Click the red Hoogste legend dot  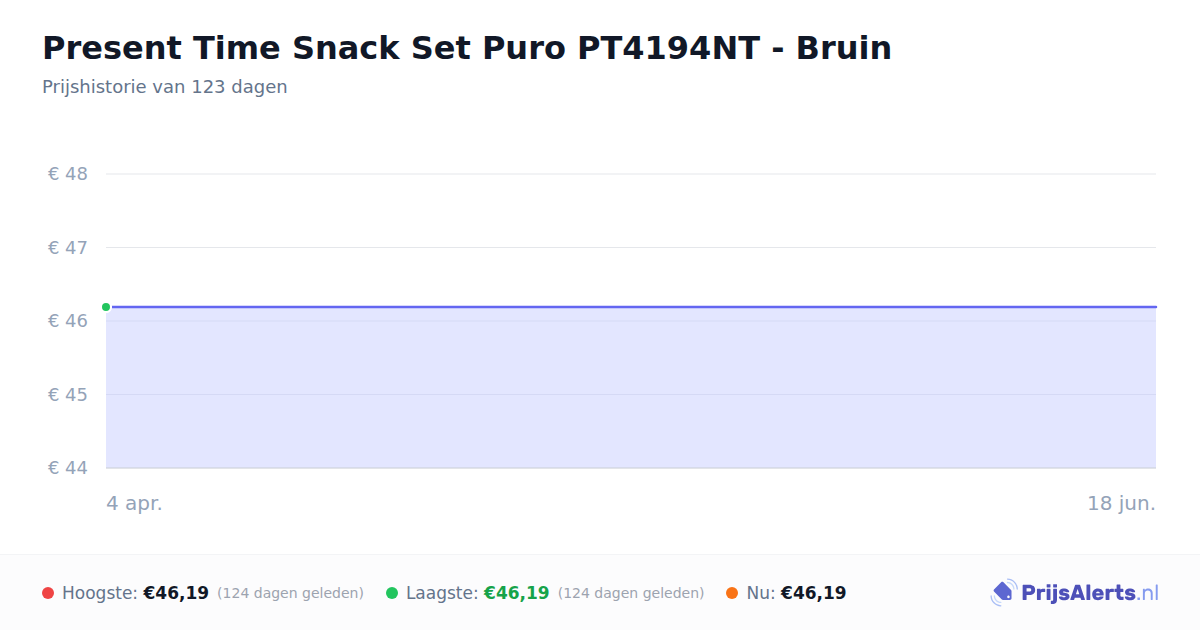(x=48, y=593)
